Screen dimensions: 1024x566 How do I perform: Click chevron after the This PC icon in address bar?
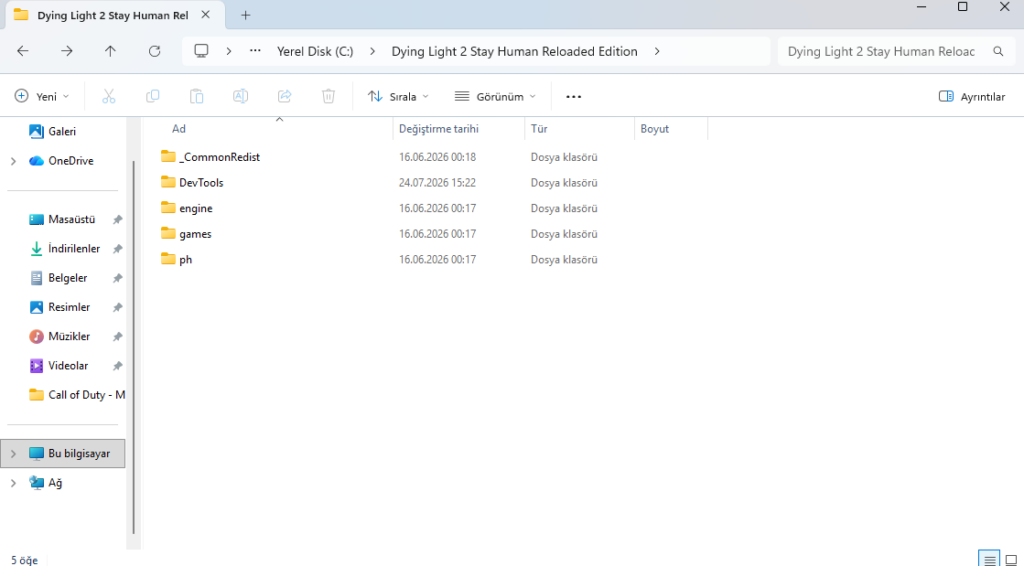(229, 51)
